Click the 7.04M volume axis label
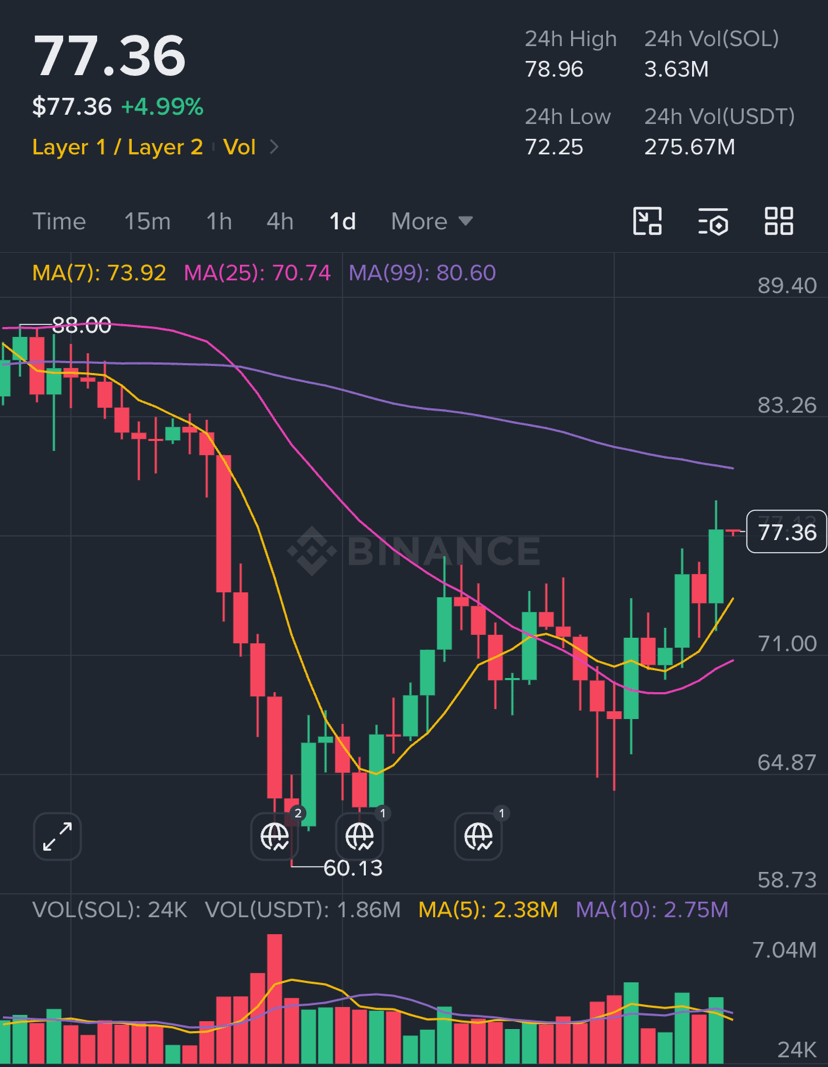The height and width of the screenshot is (1067, 828). [x=784, y=950]
